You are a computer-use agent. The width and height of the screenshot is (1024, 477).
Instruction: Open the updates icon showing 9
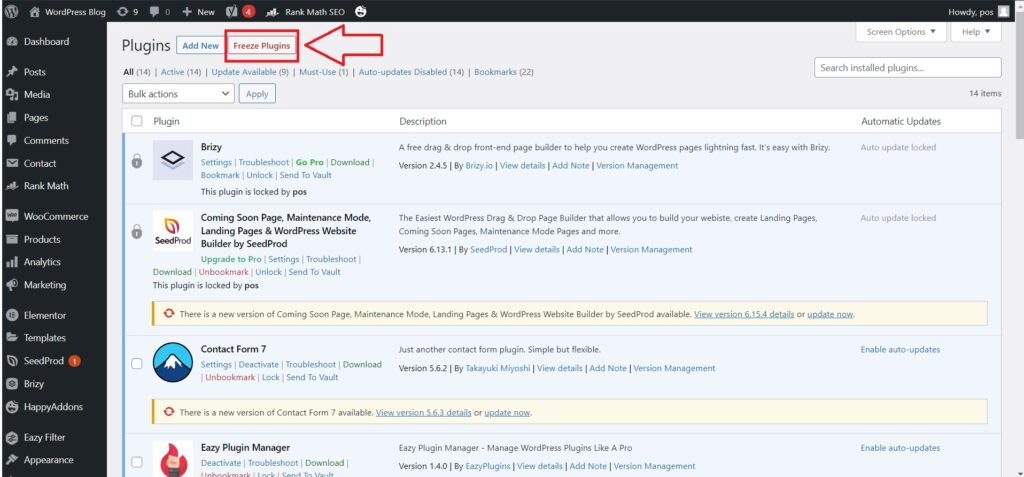(x=122, y=11)
